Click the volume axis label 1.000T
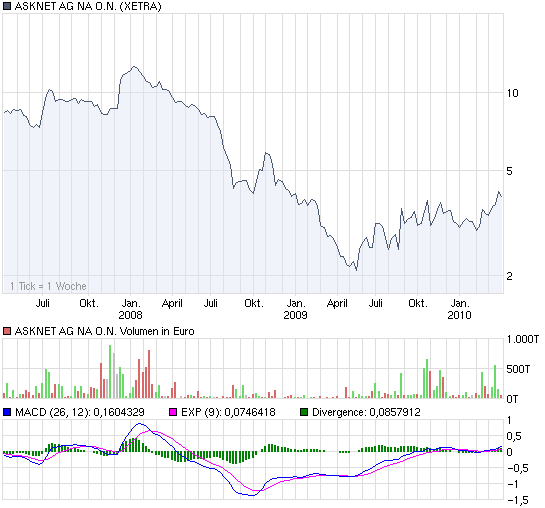Viewport: 545px width, 508px height. (x=523, y=339)
